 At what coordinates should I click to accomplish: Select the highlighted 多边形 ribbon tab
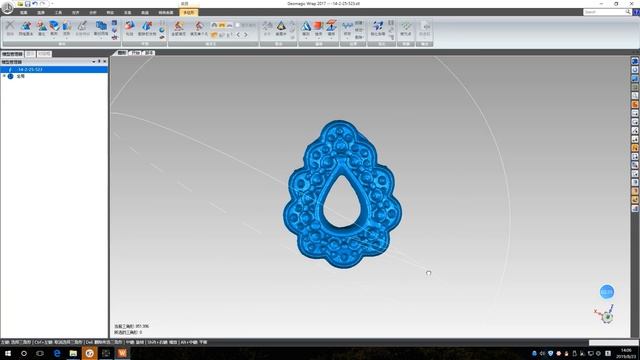[x=189, y=13]
